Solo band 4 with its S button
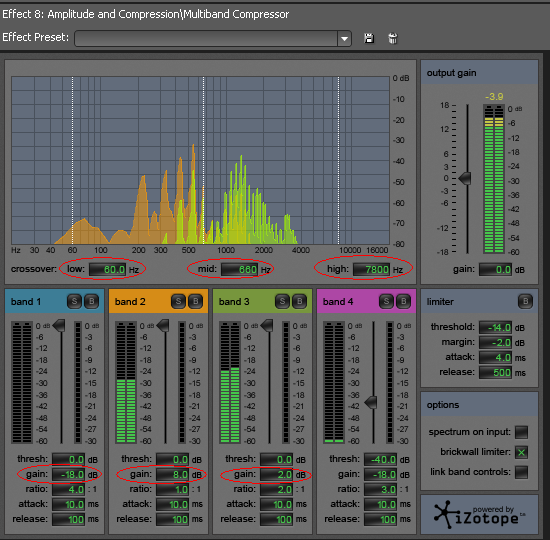This screenshot has height=540, width=550. coord(386,301)
